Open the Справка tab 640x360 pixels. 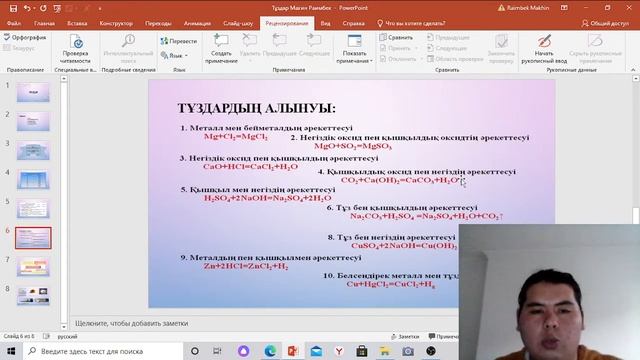353,23
